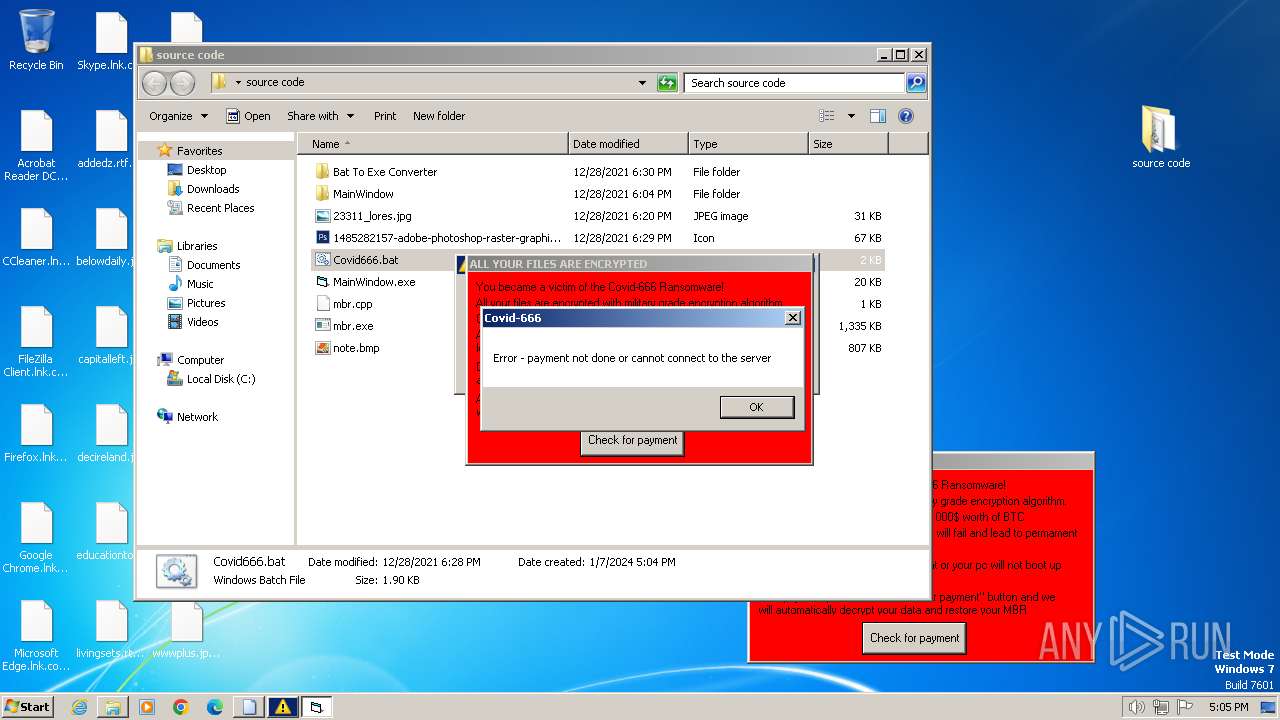Toggle the preview pane icon

[x=878, y=116]
